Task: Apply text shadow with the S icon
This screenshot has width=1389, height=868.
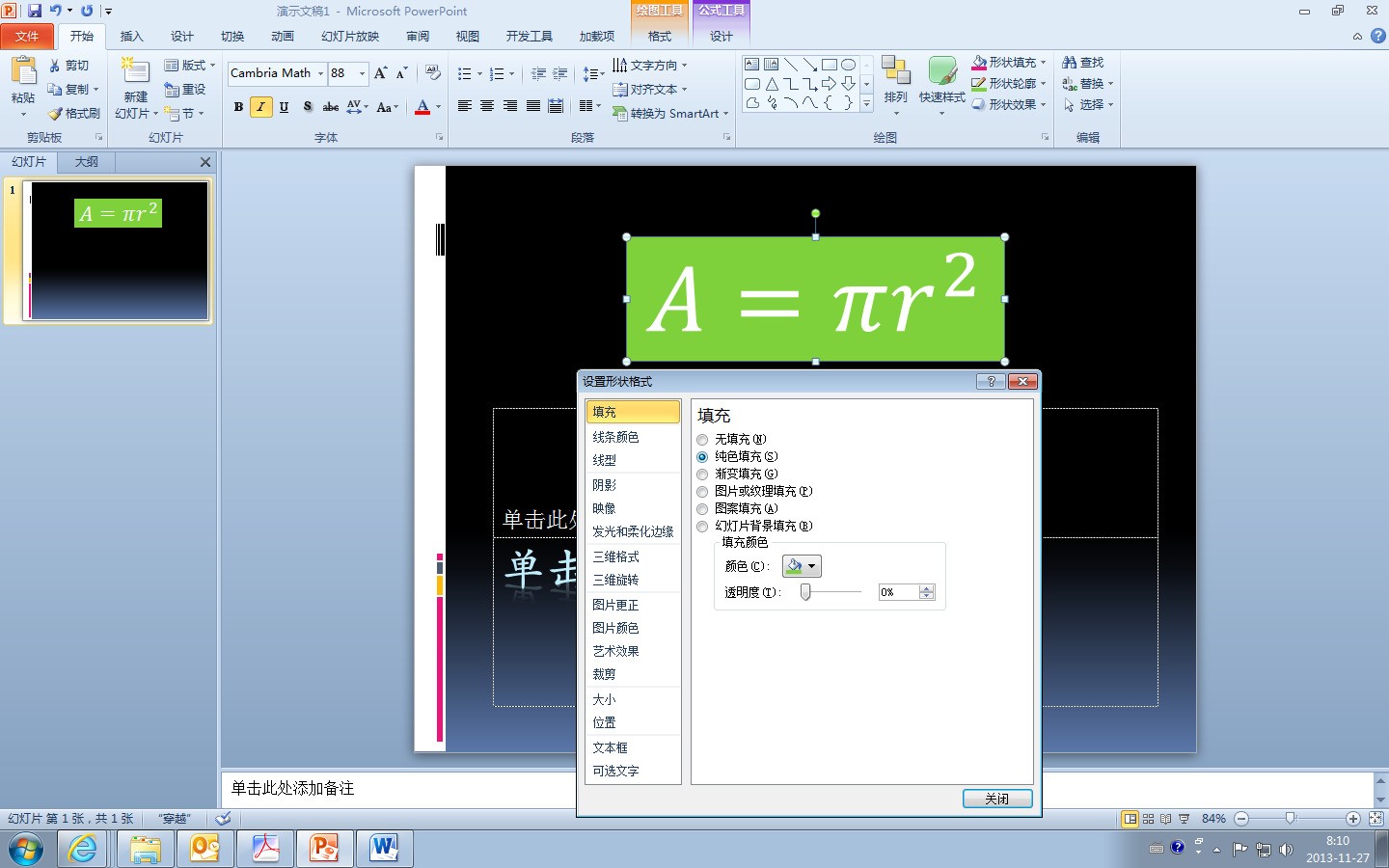Action: pos(307,107)
